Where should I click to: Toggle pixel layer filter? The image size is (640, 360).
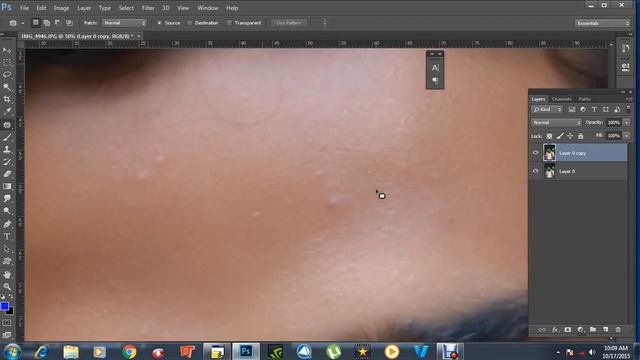[572, 109]
